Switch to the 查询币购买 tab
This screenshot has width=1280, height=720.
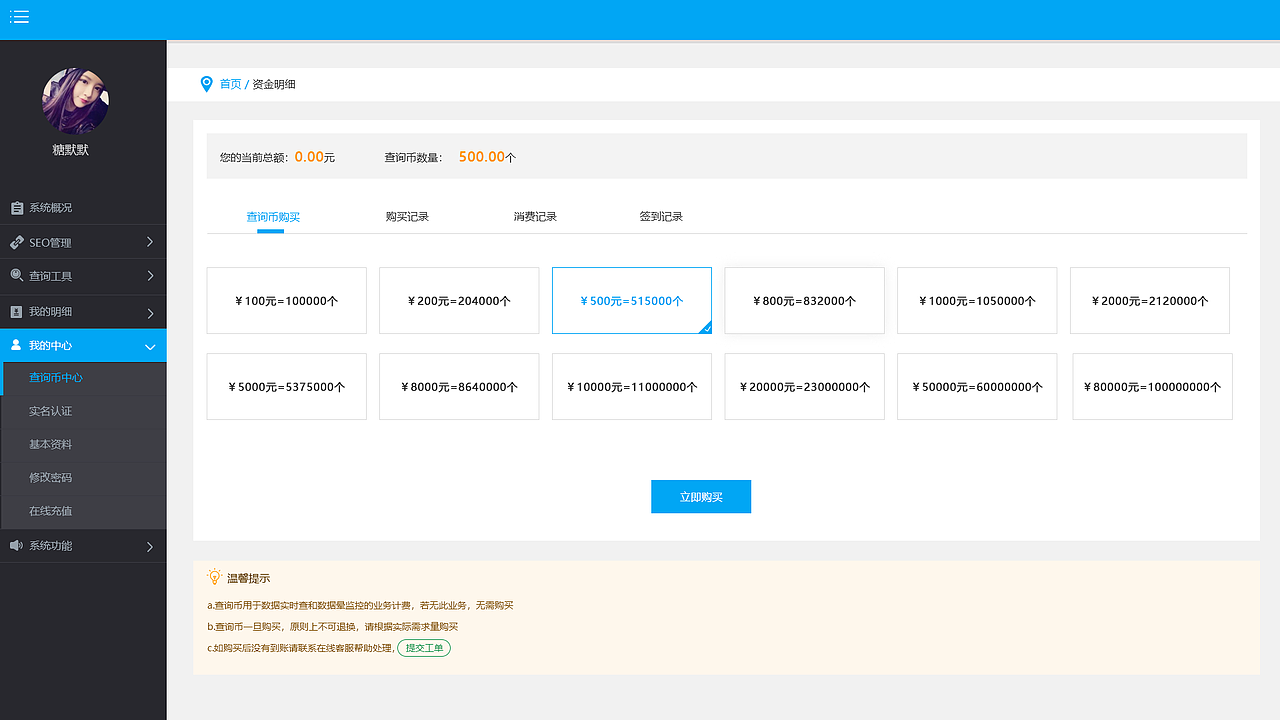coord(273,217)
